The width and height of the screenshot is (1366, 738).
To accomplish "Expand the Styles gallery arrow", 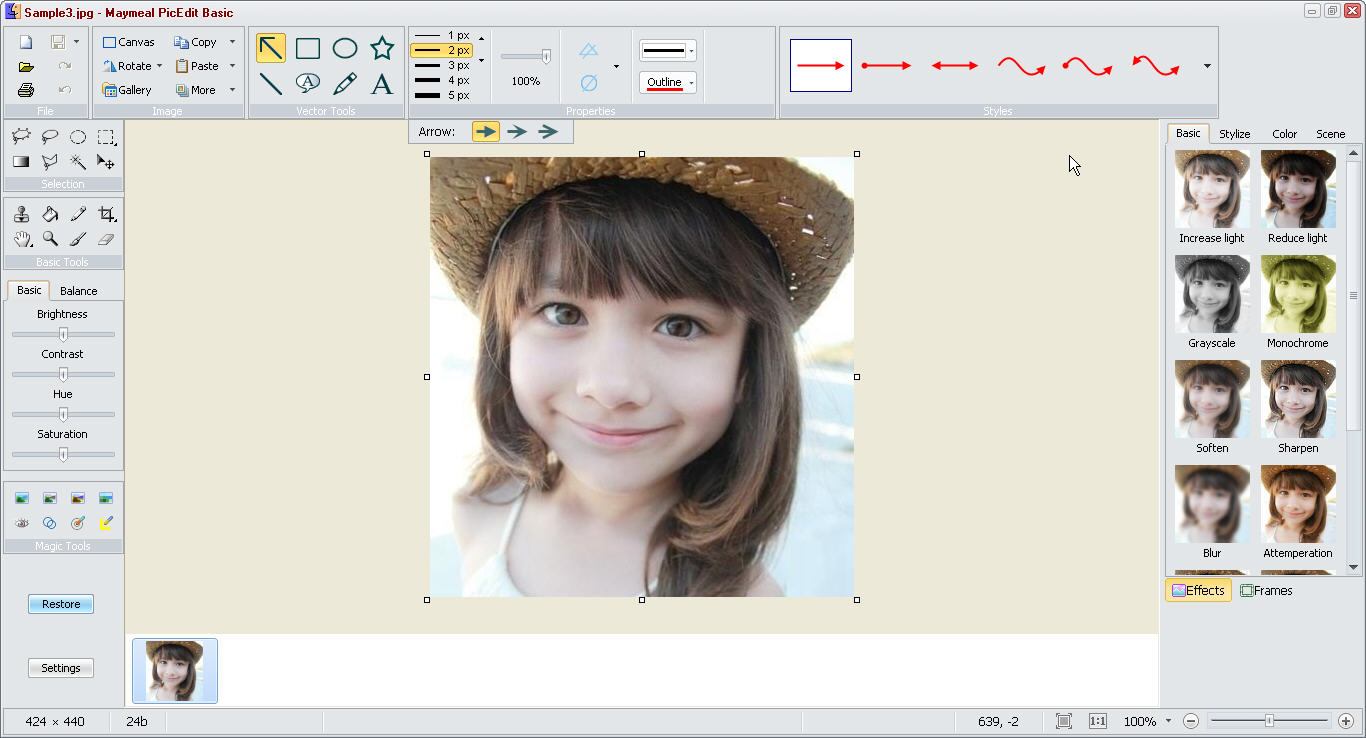I will point(1207,67).
